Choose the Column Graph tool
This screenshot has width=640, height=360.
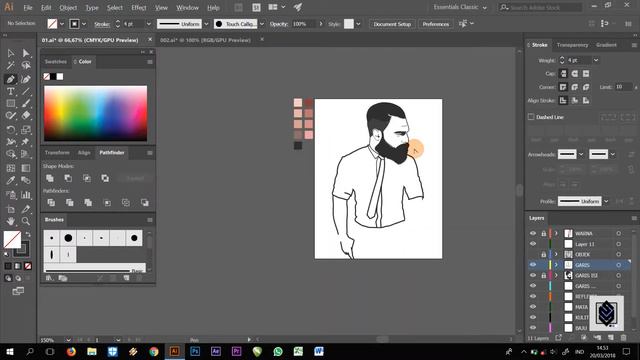pos(26,195)
